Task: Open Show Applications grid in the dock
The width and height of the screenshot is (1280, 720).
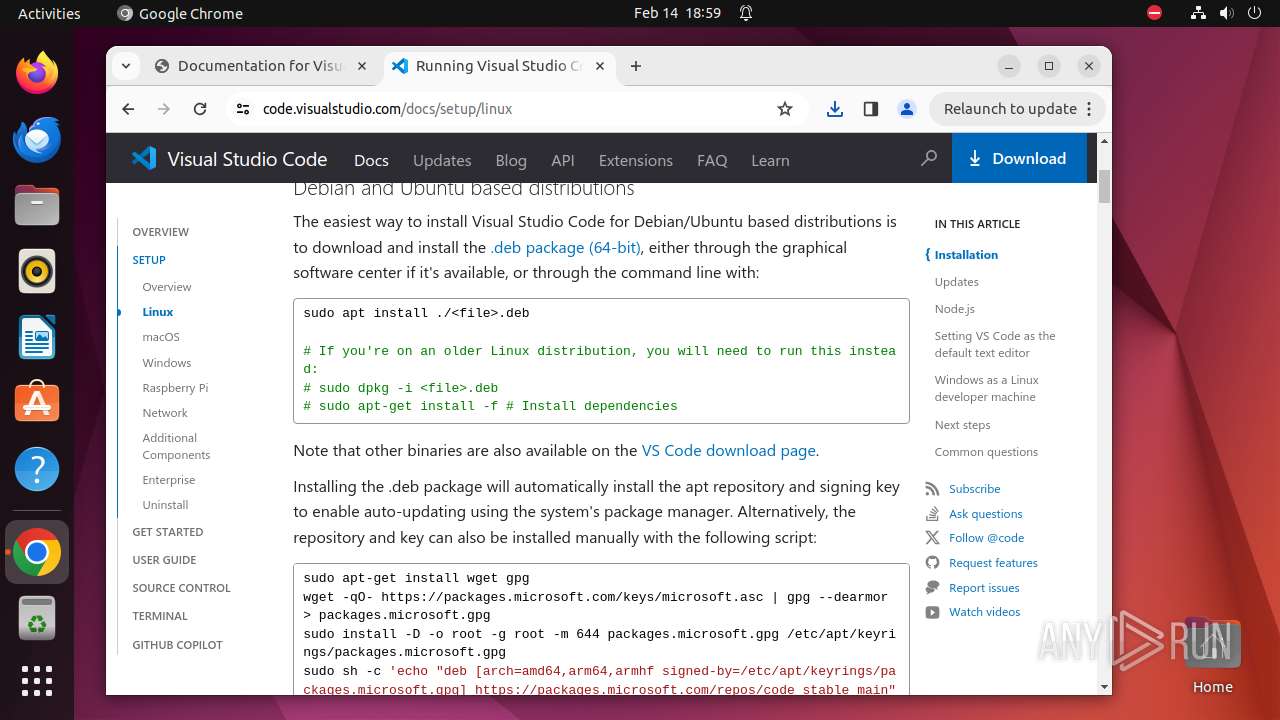Action: coord(37,681)
